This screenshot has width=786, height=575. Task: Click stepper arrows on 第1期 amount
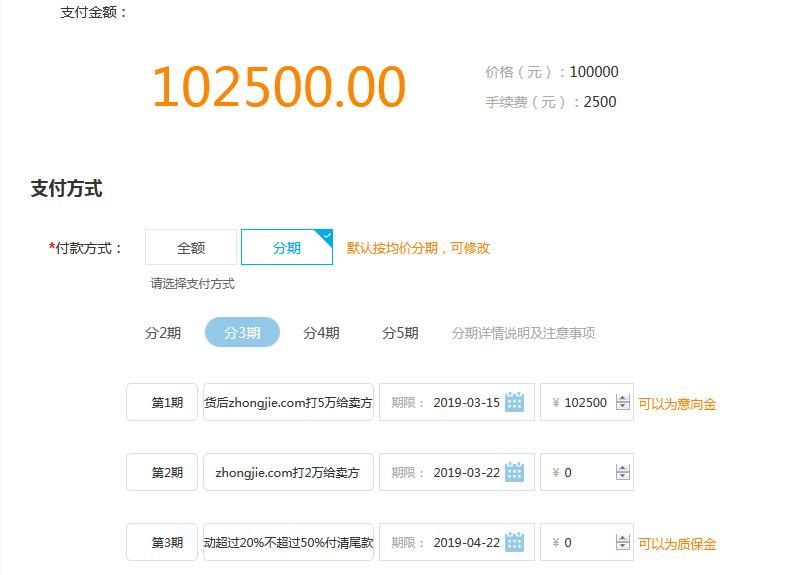pos(623,402)
